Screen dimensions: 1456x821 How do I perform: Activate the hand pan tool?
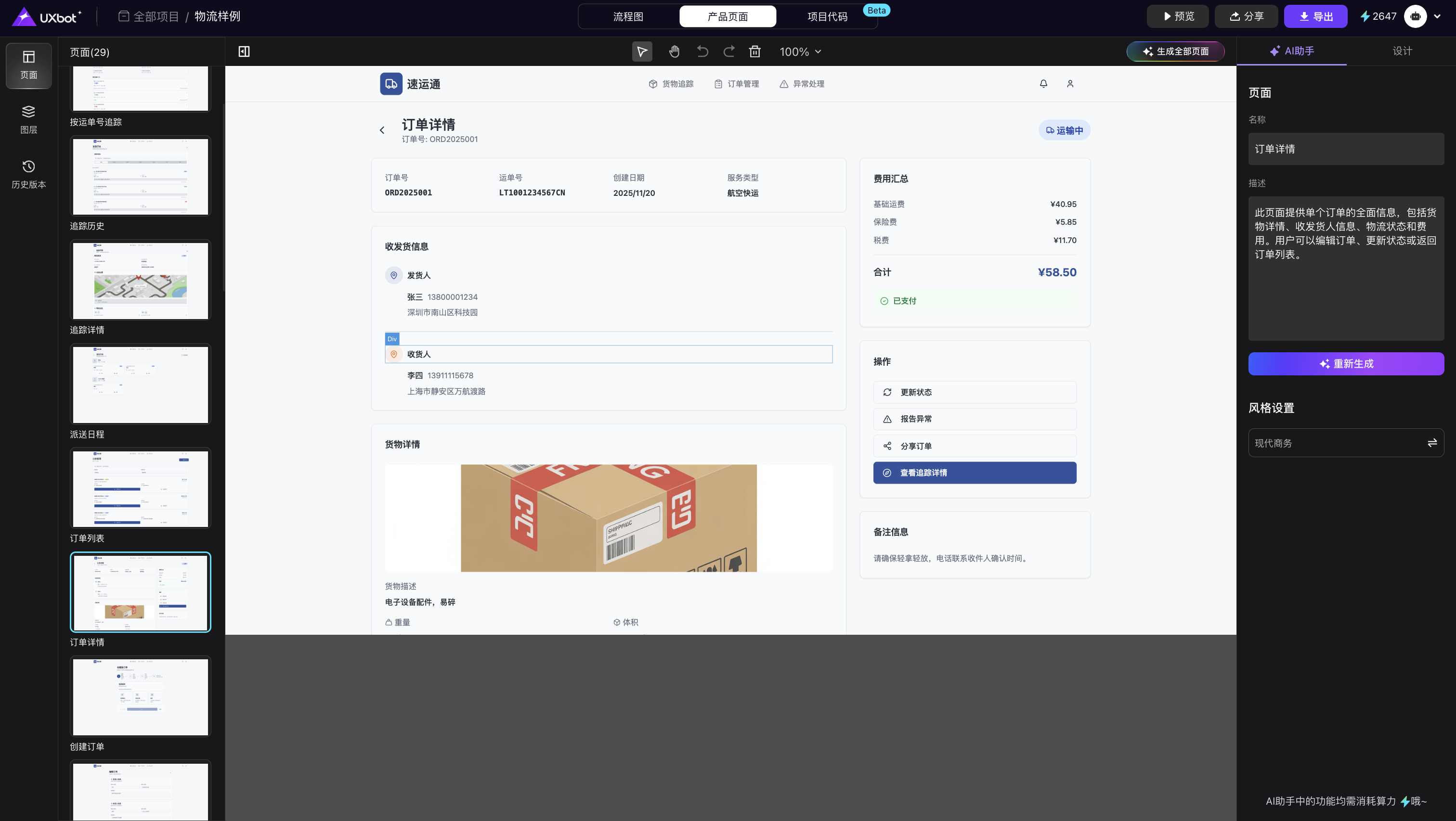pos(674,51)
